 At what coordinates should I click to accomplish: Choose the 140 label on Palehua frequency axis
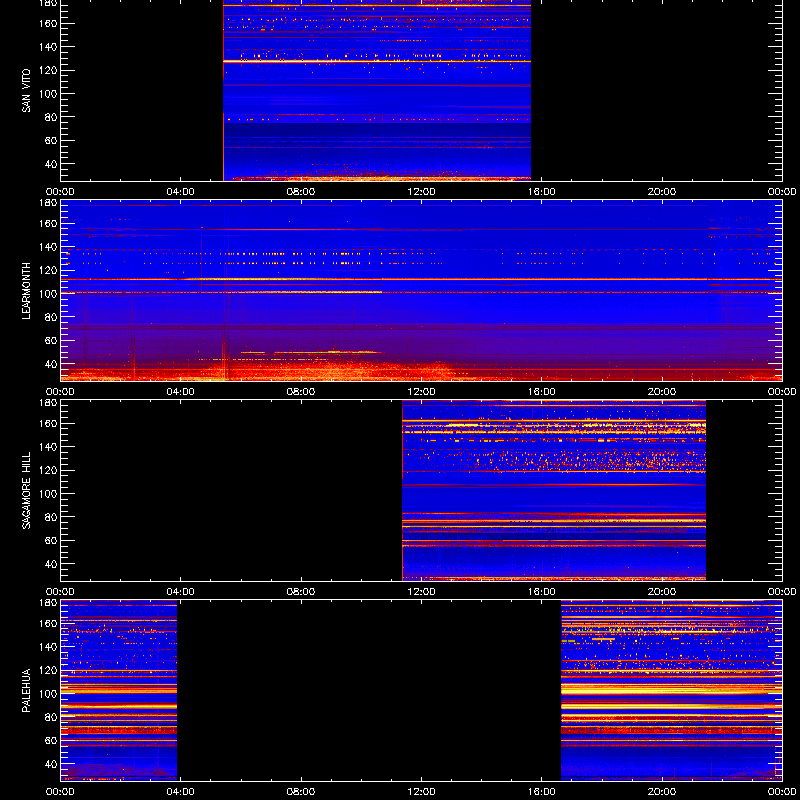[48, 647]
